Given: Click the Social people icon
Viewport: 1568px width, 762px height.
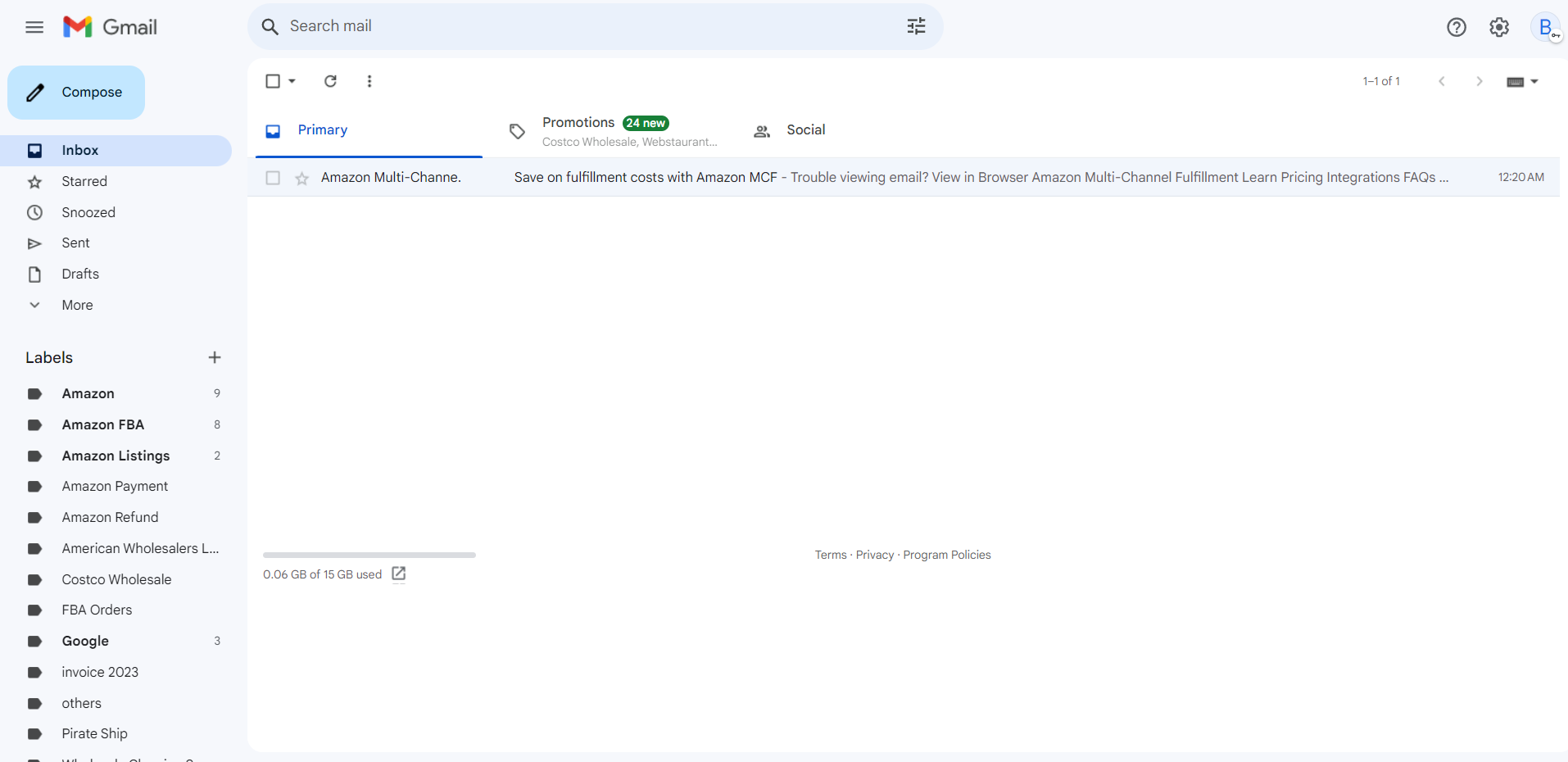Looking at the screenshot, I should tap(762, 131).
